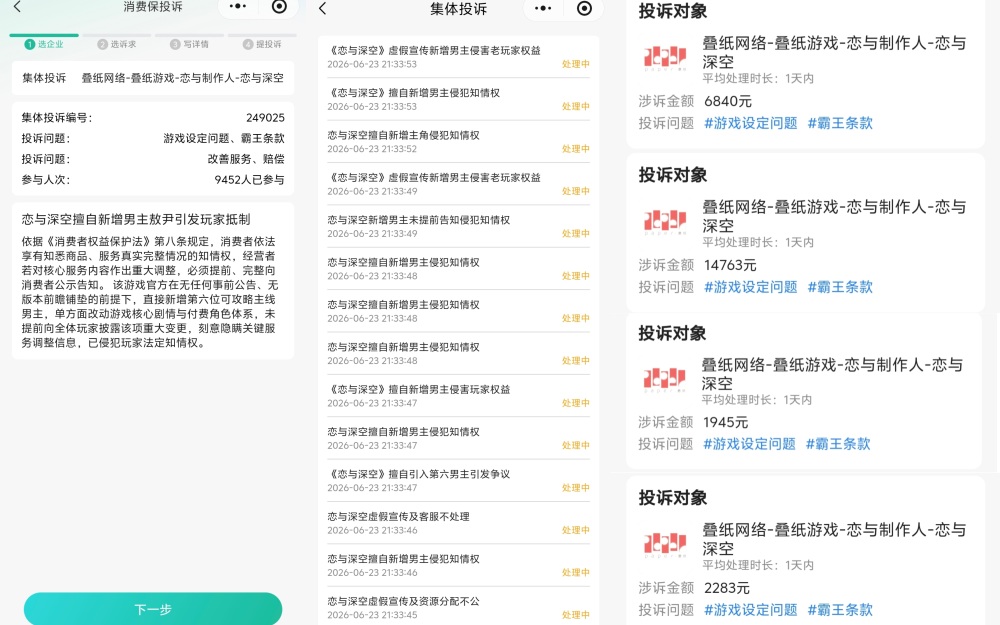Tap 游戏设定问题、霸王条款 value in complaint info

pyautogui.click(x=224, y=138)
